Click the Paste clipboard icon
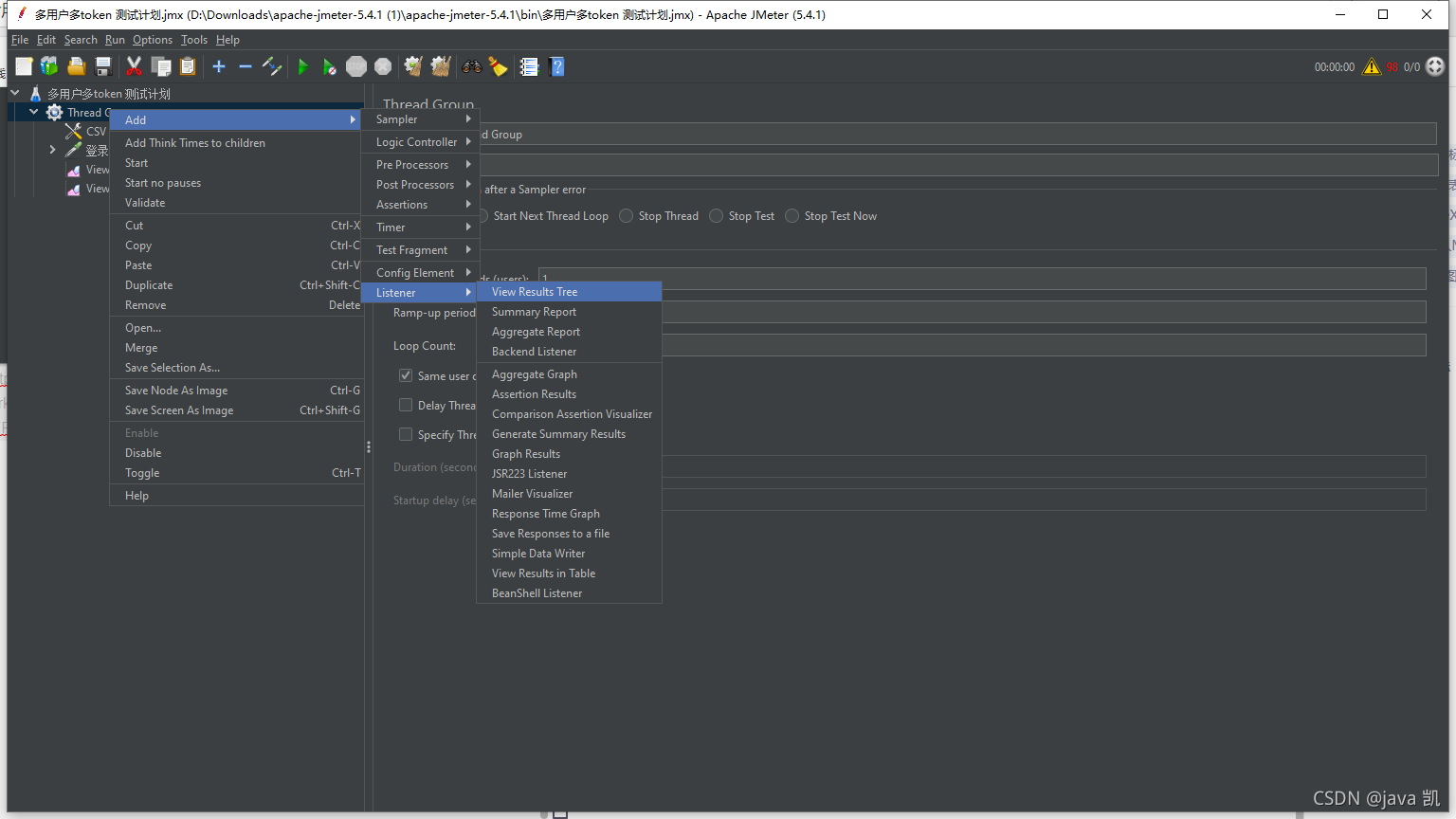 click(188, 66)
